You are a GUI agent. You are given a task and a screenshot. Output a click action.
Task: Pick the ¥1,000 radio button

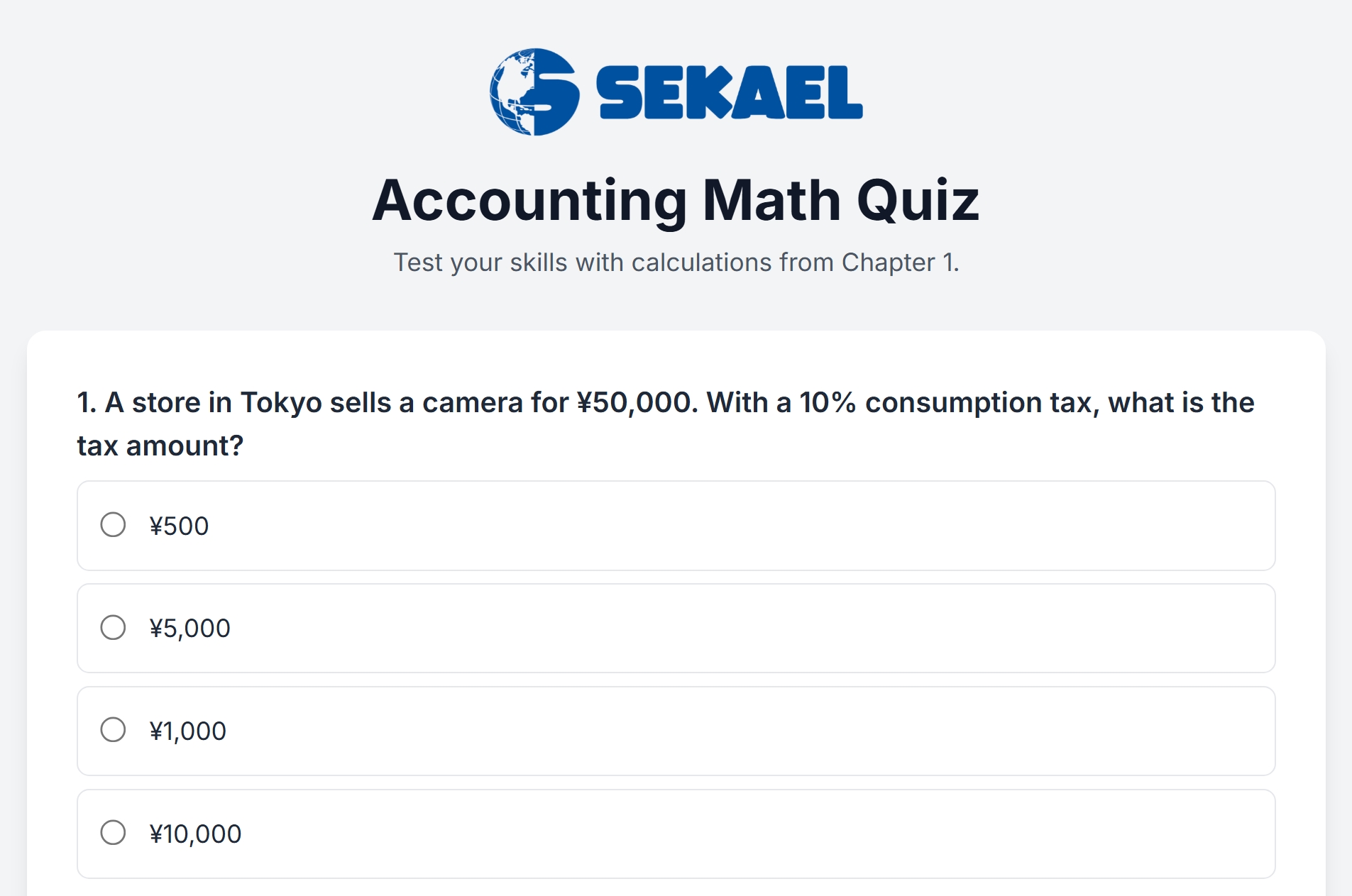tap(113, 730)
